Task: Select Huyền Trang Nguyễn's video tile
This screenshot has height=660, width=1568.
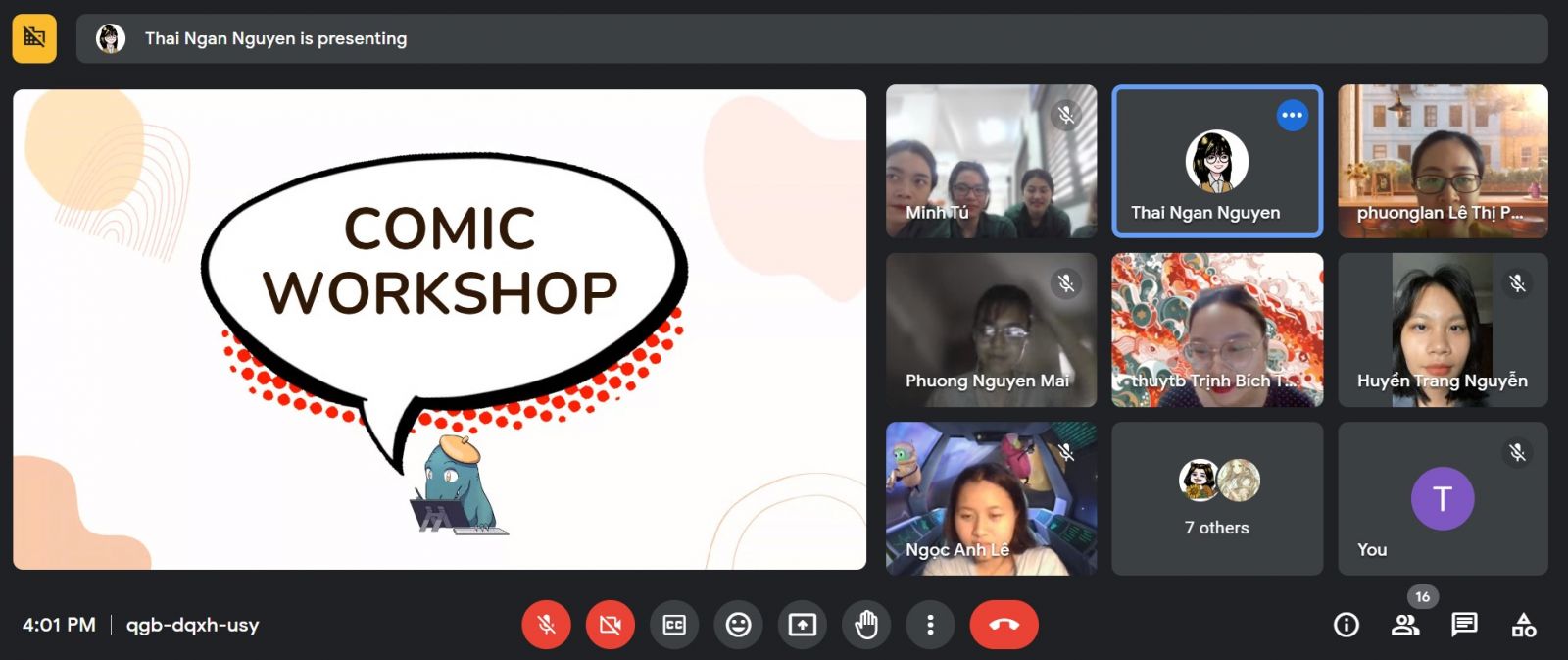Action: pos(1442,330)
